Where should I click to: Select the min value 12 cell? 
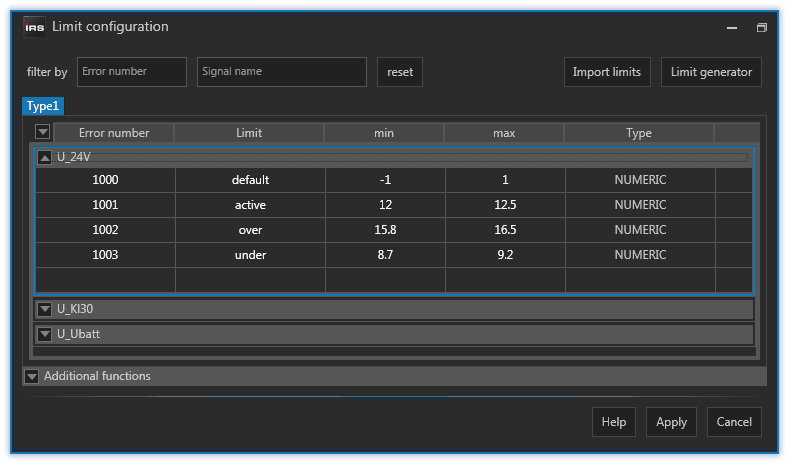pyautogui.click(x=385, y=205)
